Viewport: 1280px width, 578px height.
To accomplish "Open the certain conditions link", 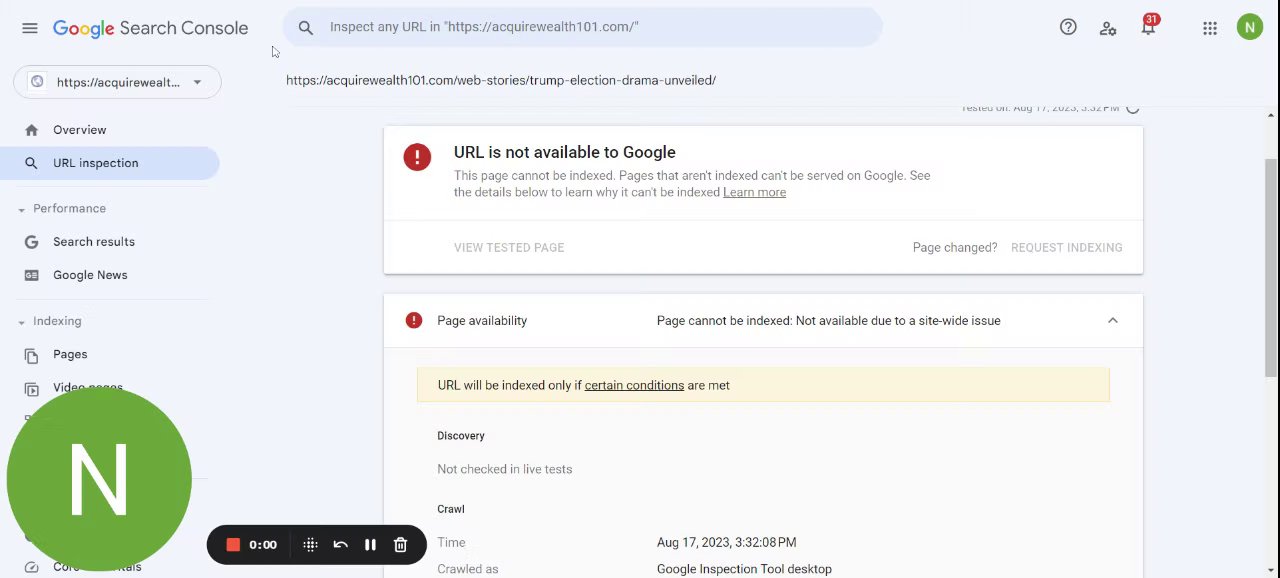I will (634, 385).
